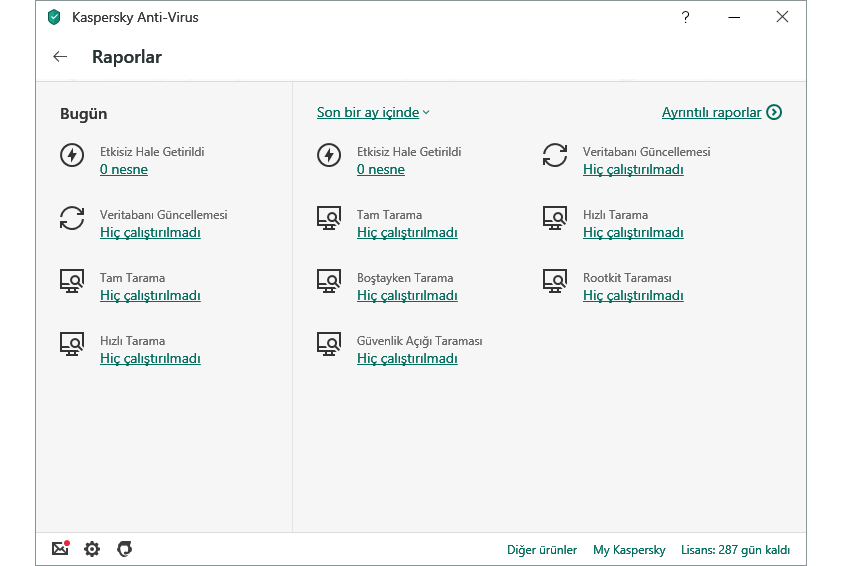The width and height of the screenshot is (844, 566).
Task: Click the Lisans: 287 gün kaldı link
Action: coord(735,550)
